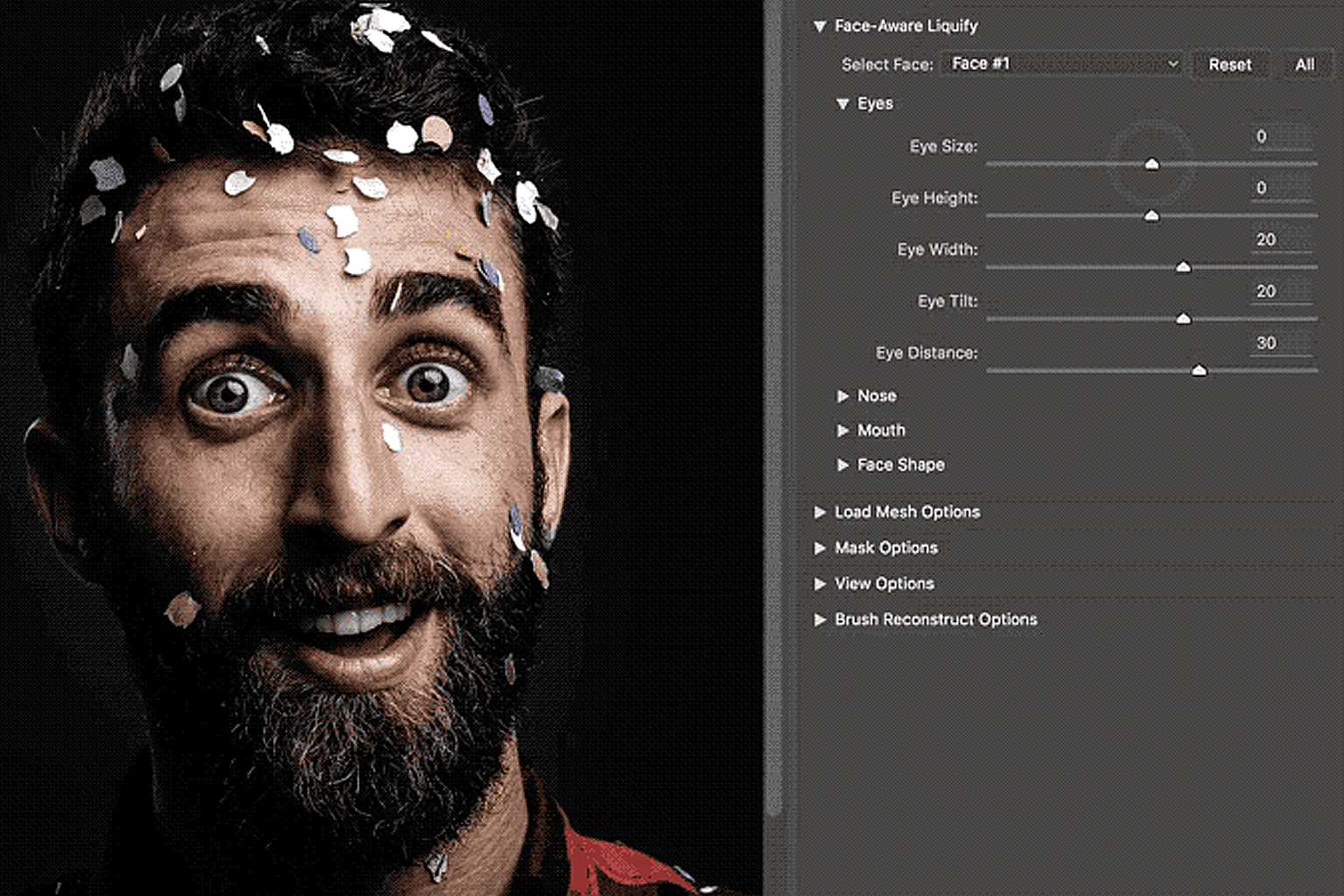Click the 'Eye Tilt:' label
Screen dimensions: 1344x896
(x=948, y=302)
